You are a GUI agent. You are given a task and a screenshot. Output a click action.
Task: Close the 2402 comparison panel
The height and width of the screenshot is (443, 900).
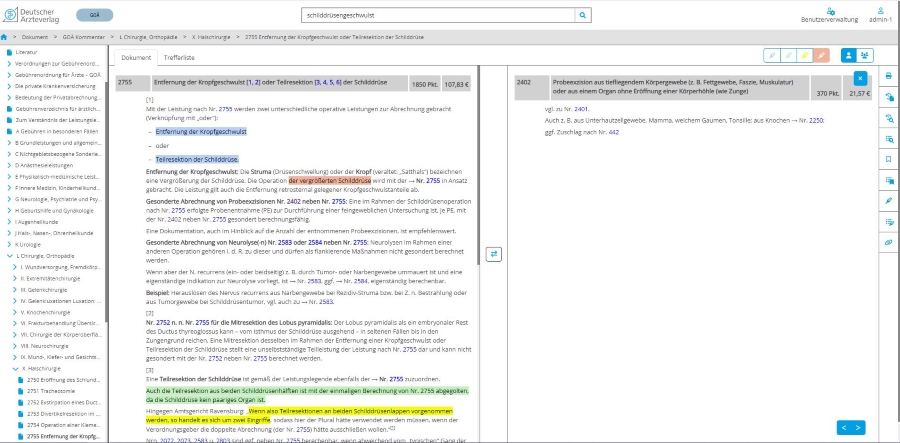(x=860, y=78)
